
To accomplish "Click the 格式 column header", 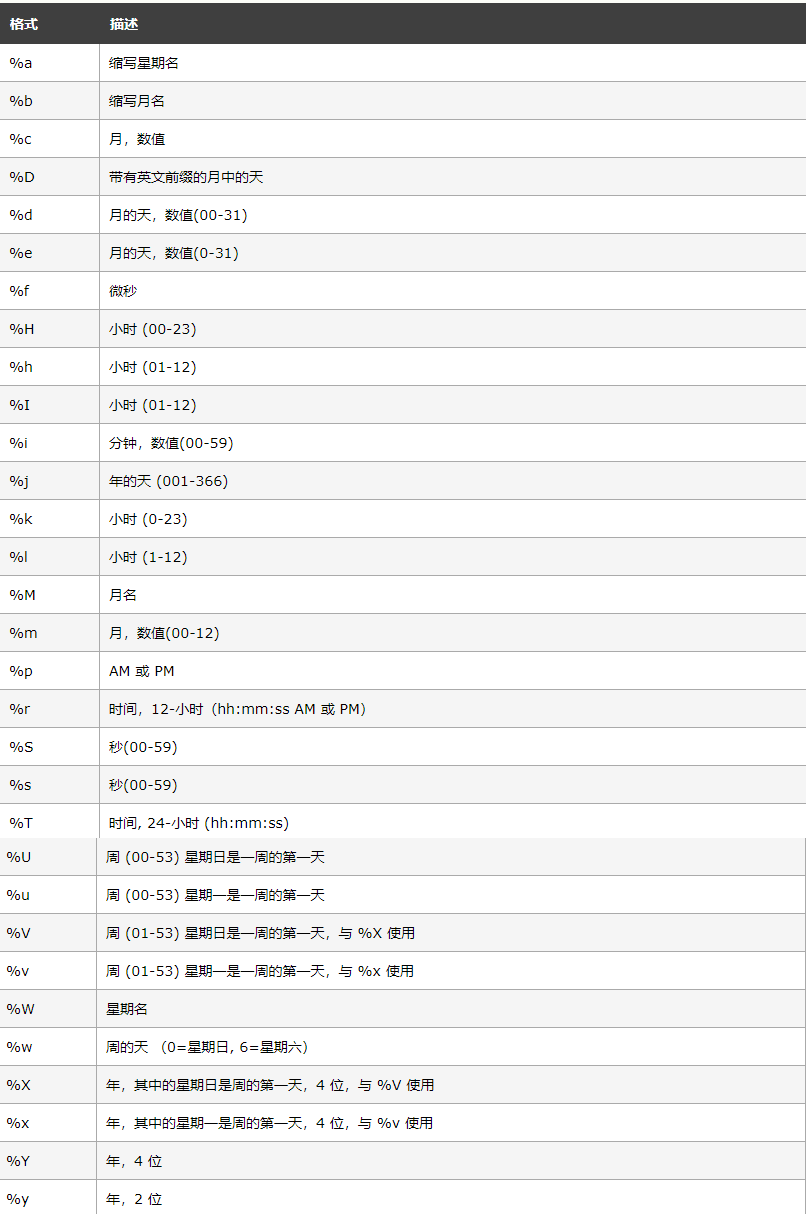I will click(23, 23).
